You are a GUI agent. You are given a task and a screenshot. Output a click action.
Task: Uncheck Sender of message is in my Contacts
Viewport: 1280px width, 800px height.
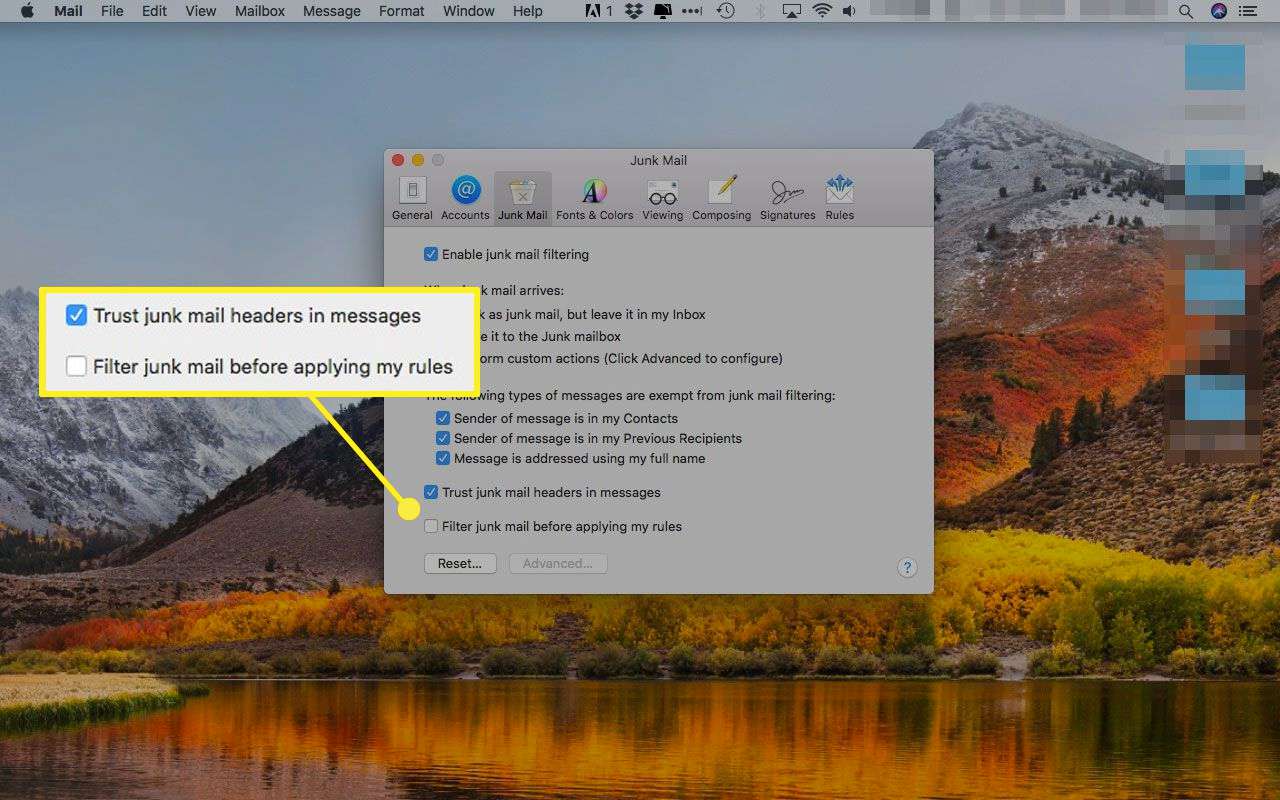[x=443, y=418]
